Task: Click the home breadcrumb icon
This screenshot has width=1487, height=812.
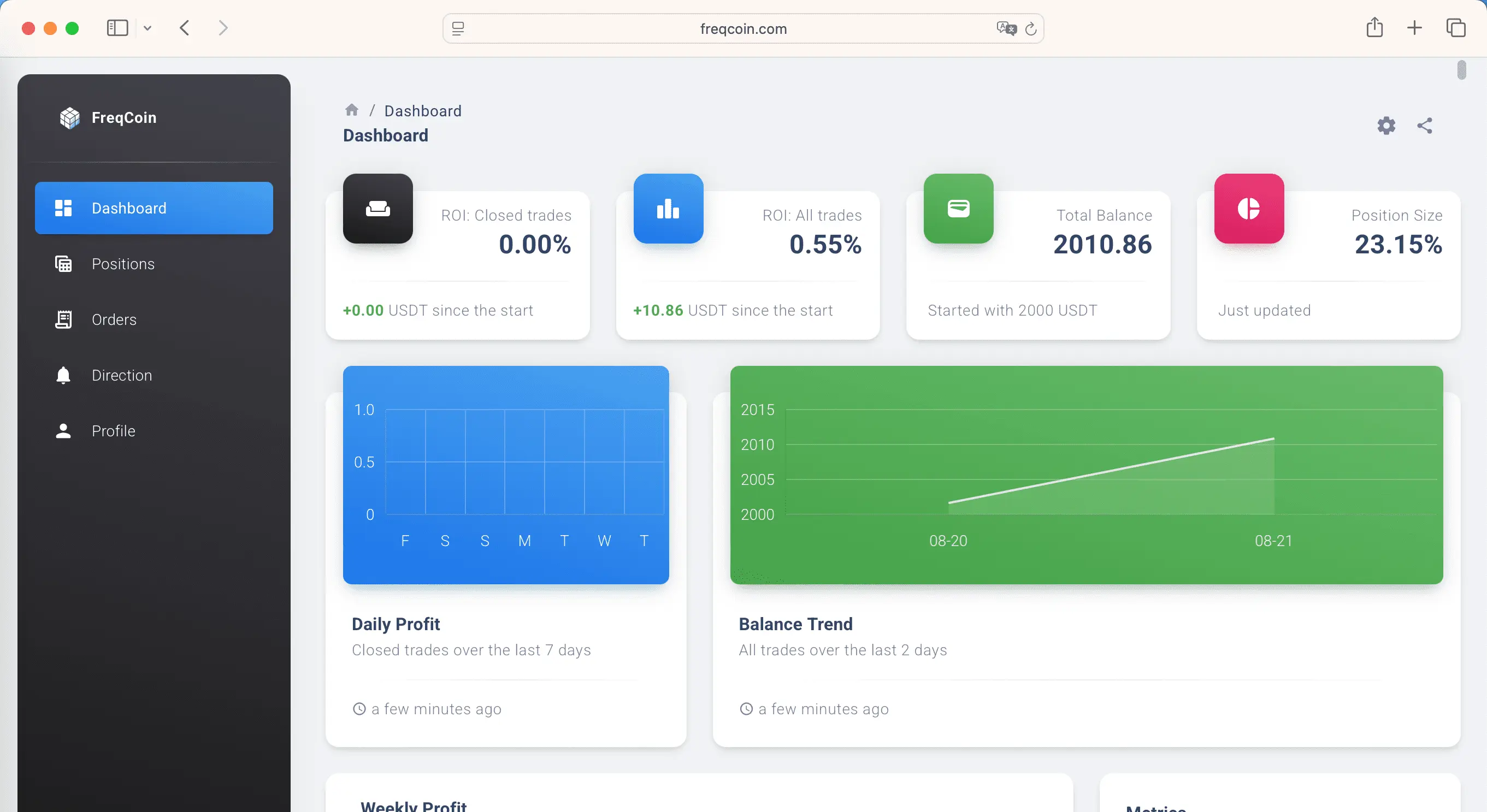Action: click(x=352, y=110)
